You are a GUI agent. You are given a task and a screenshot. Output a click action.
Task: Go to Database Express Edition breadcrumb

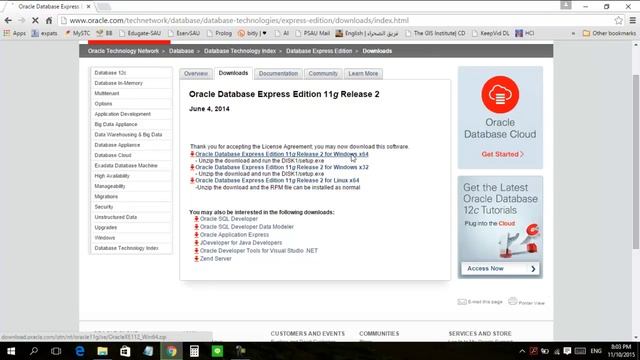(319, 51)
